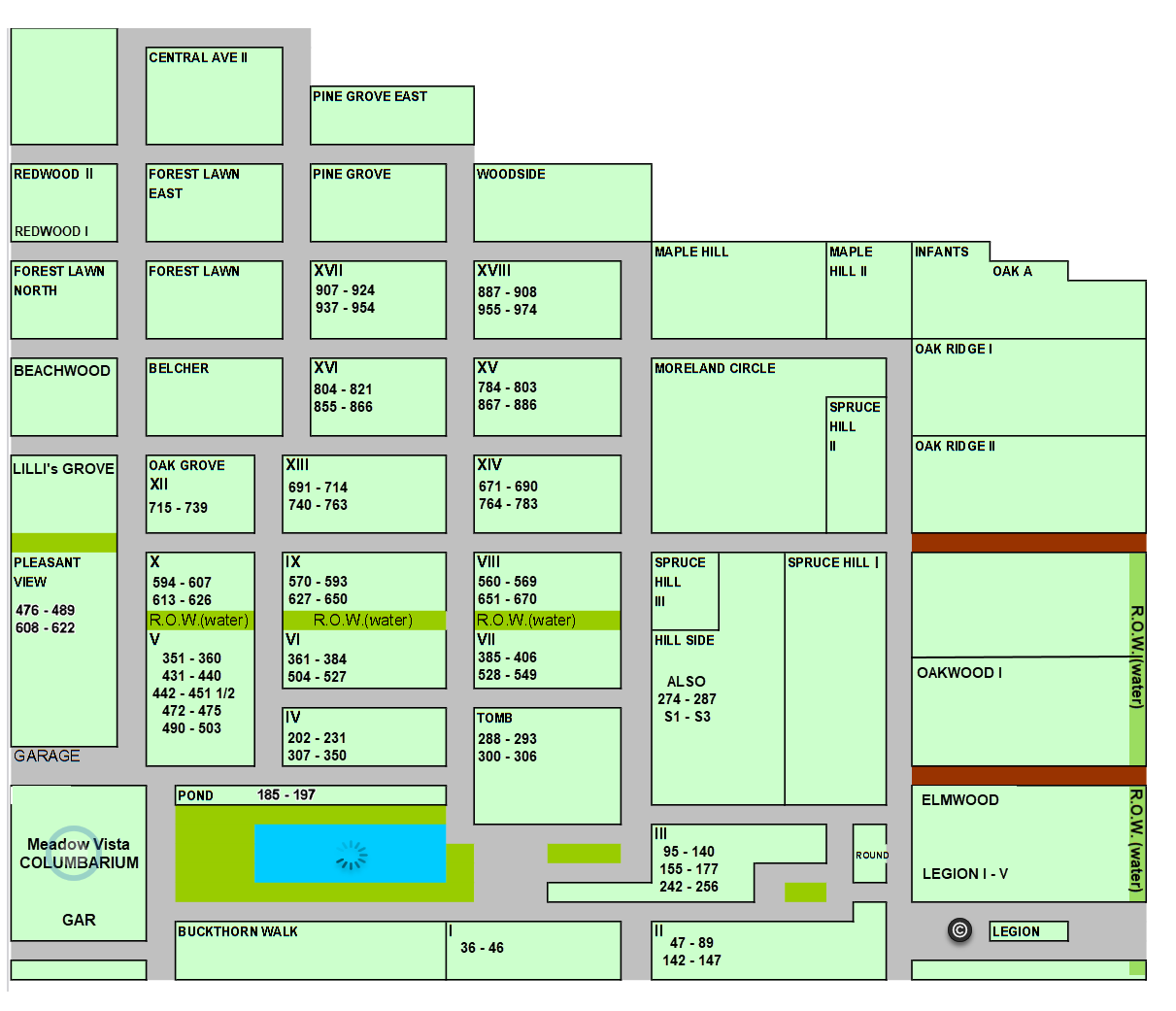
Task: Select the MORELAND CIRCLE area
Action: [x=738, y=446]
